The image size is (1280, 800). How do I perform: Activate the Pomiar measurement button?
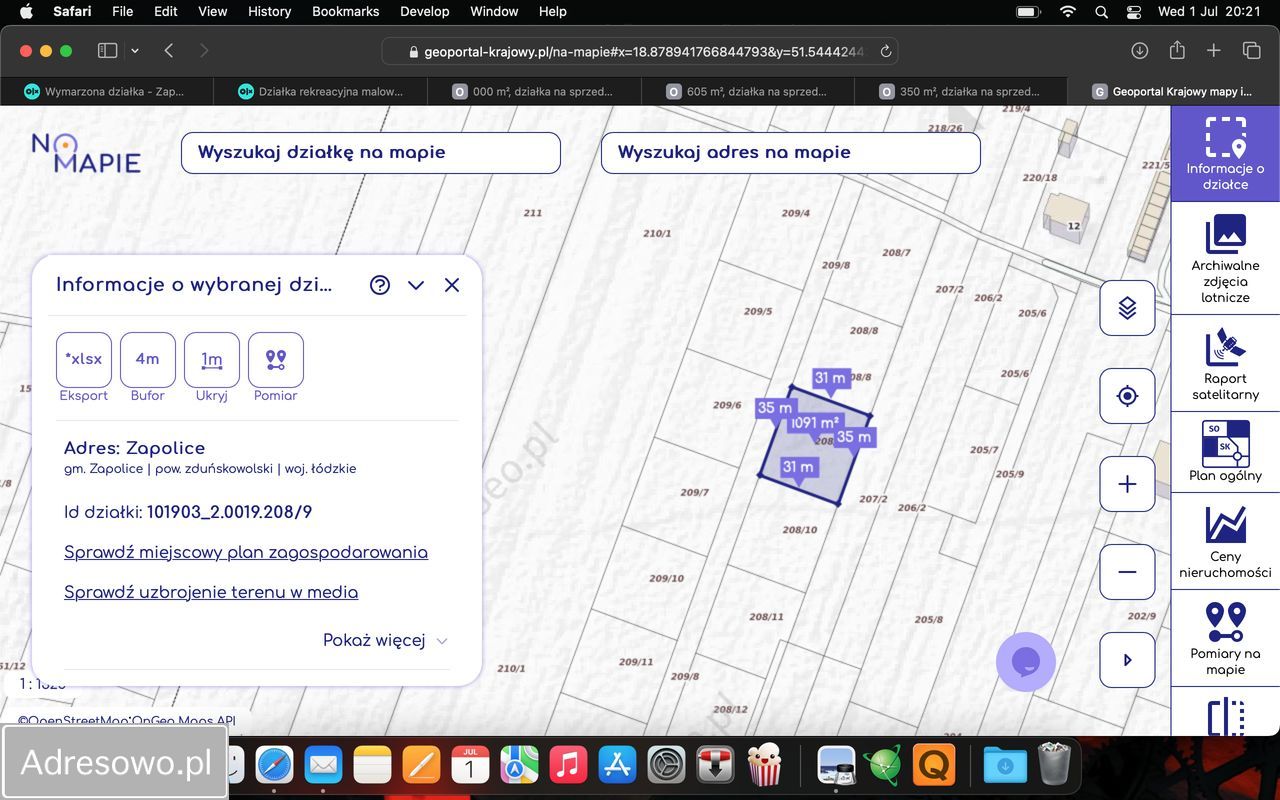(276, 360)
